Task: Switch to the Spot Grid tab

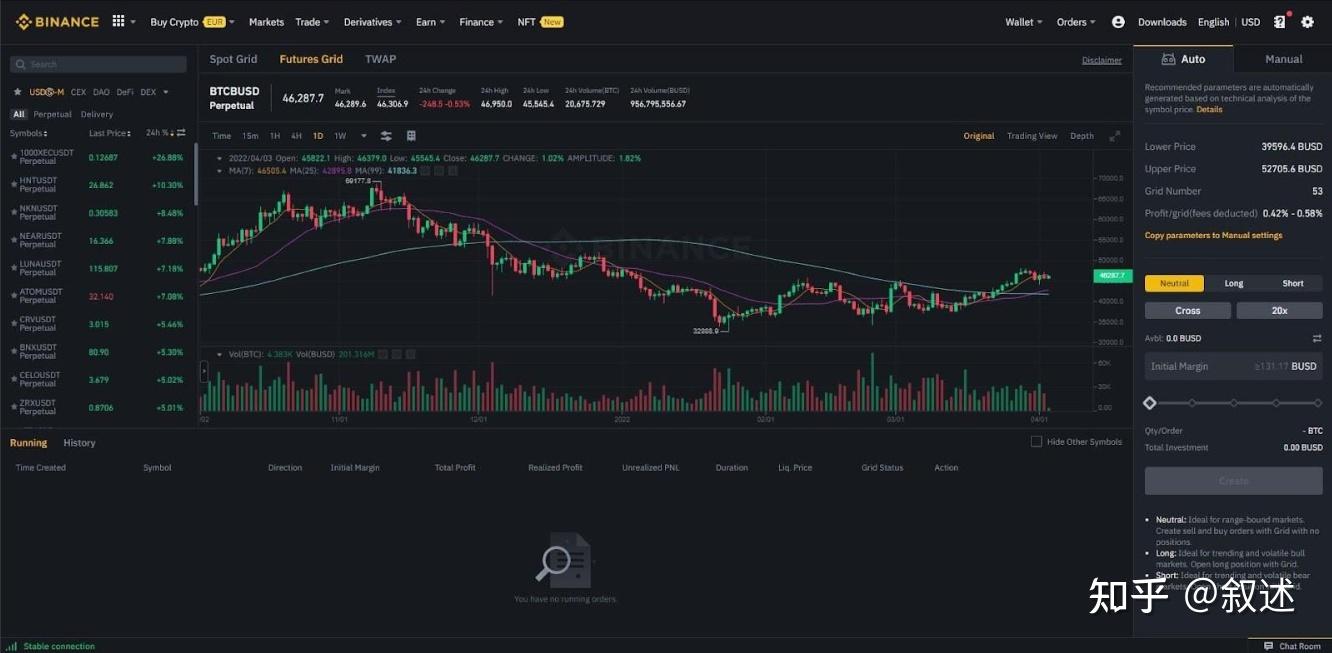Action: 233,59
